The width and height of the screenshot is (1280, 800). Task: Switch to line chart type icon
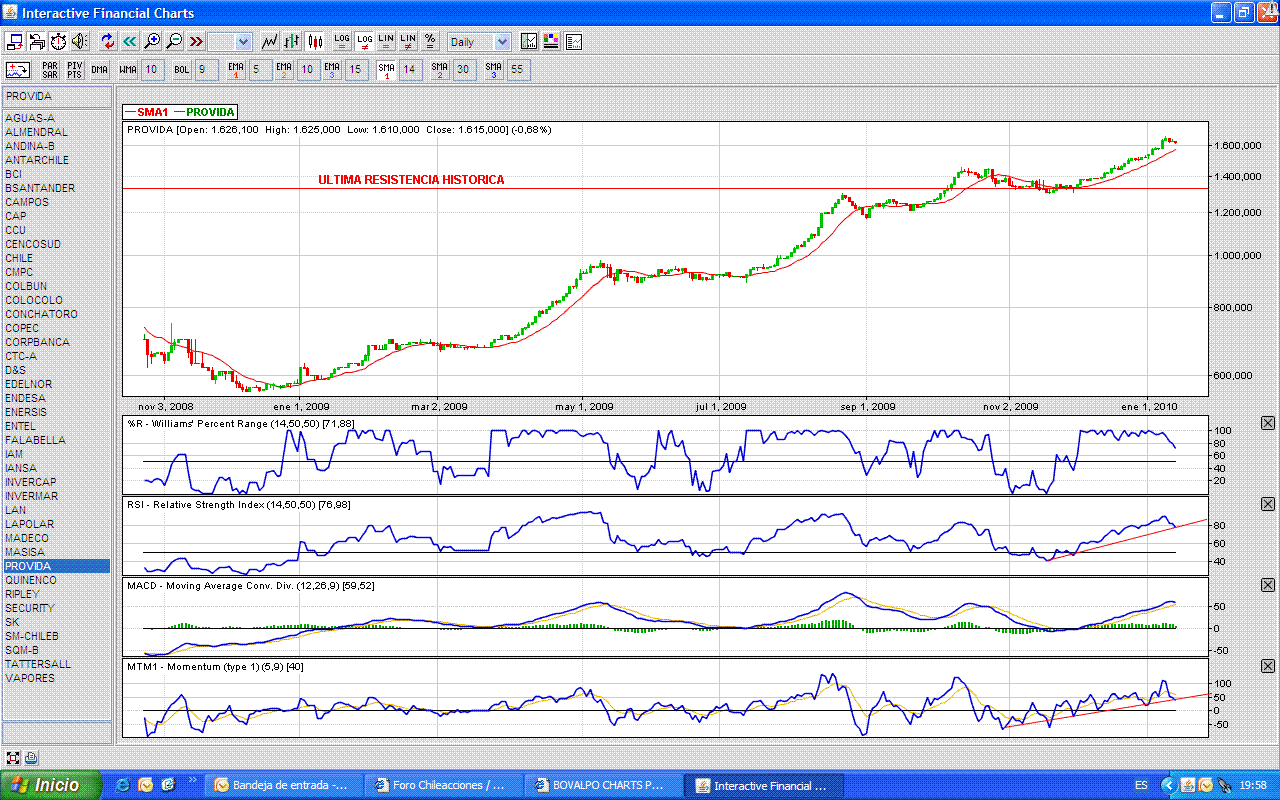270,42
